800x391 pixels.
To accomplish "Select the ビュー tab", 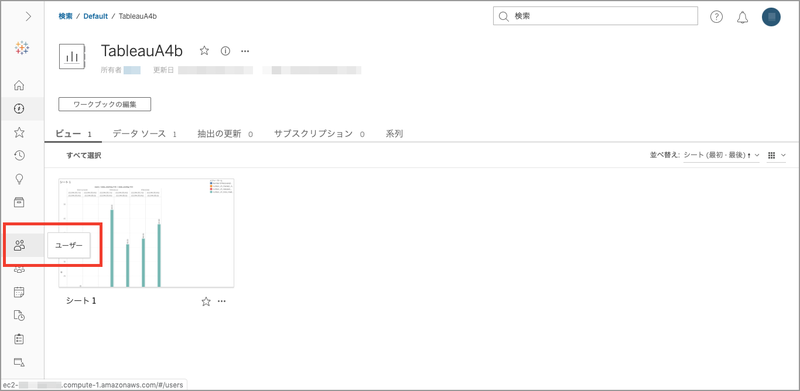I will click(x=73, y=134).
